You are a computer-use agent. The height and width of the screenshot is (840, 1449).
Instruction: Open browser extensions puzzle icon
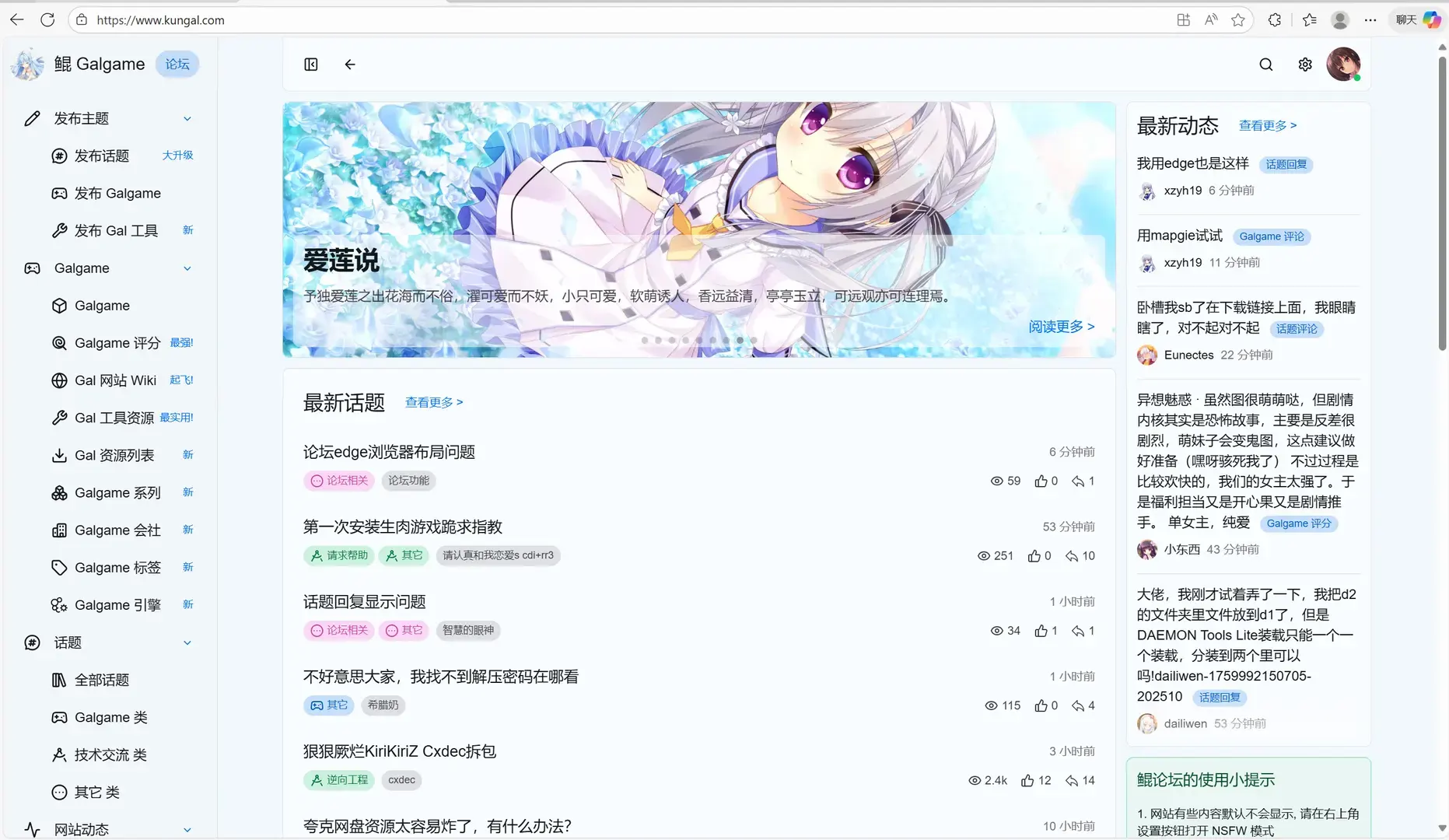tap(1274, 20)
